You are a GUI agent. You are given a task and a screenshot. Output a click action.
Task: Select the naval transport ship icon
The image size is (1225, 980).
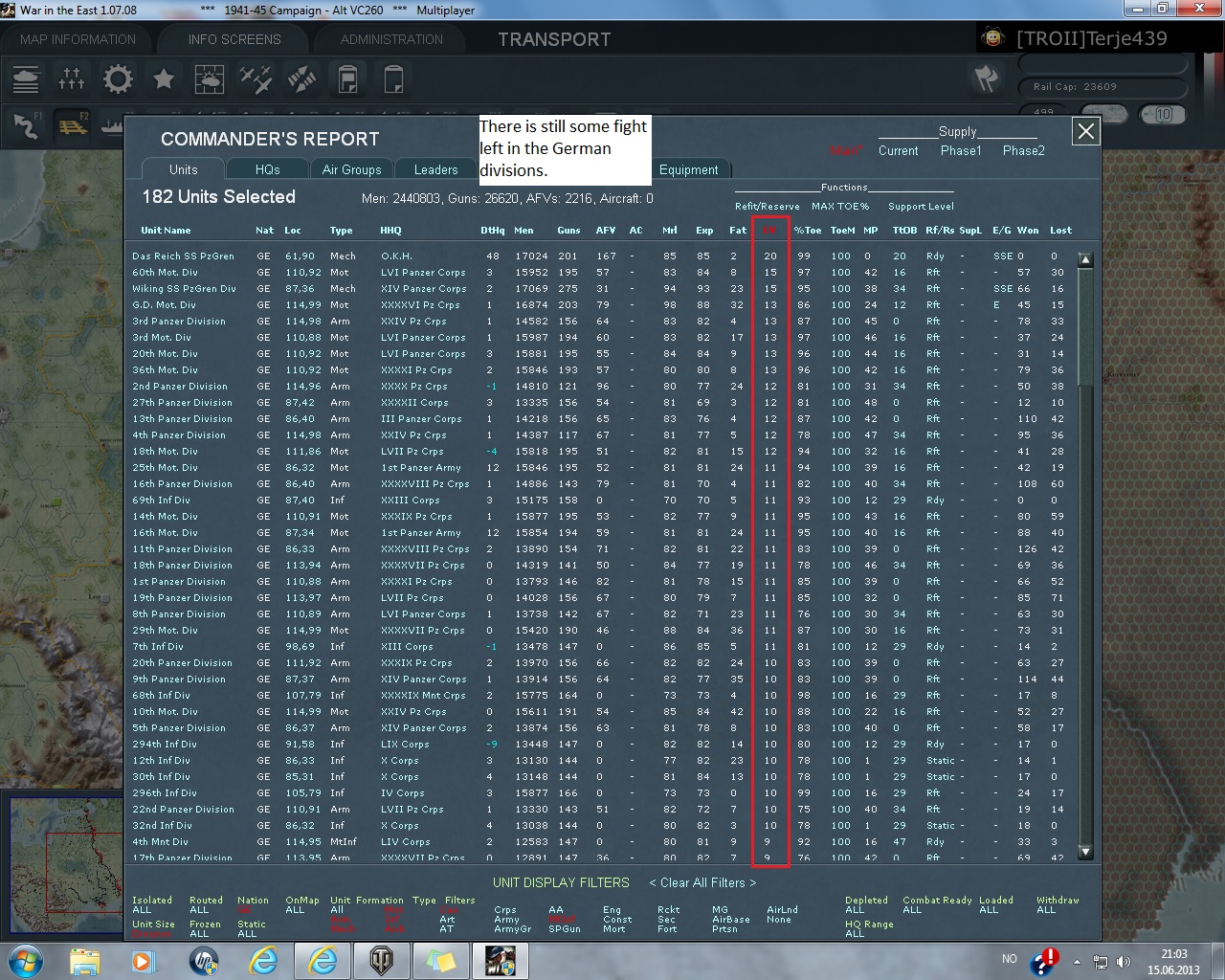(x=111, y=124)
